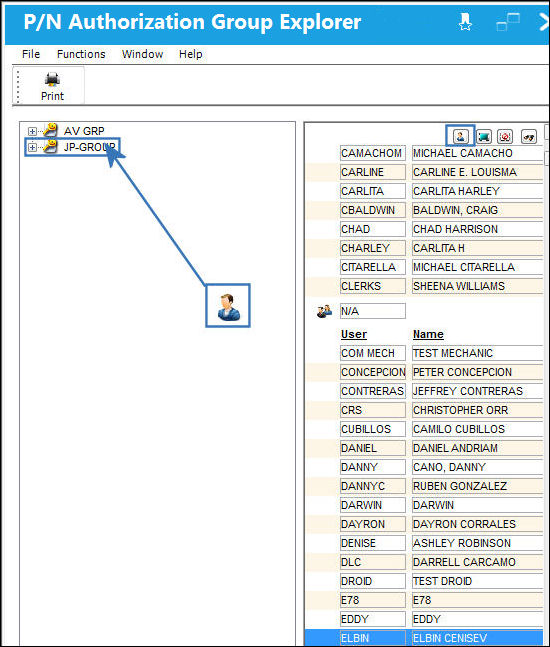Select user CITARELLA
The width and height of the screenshot is (550, 647).
(x=373, y=267)
